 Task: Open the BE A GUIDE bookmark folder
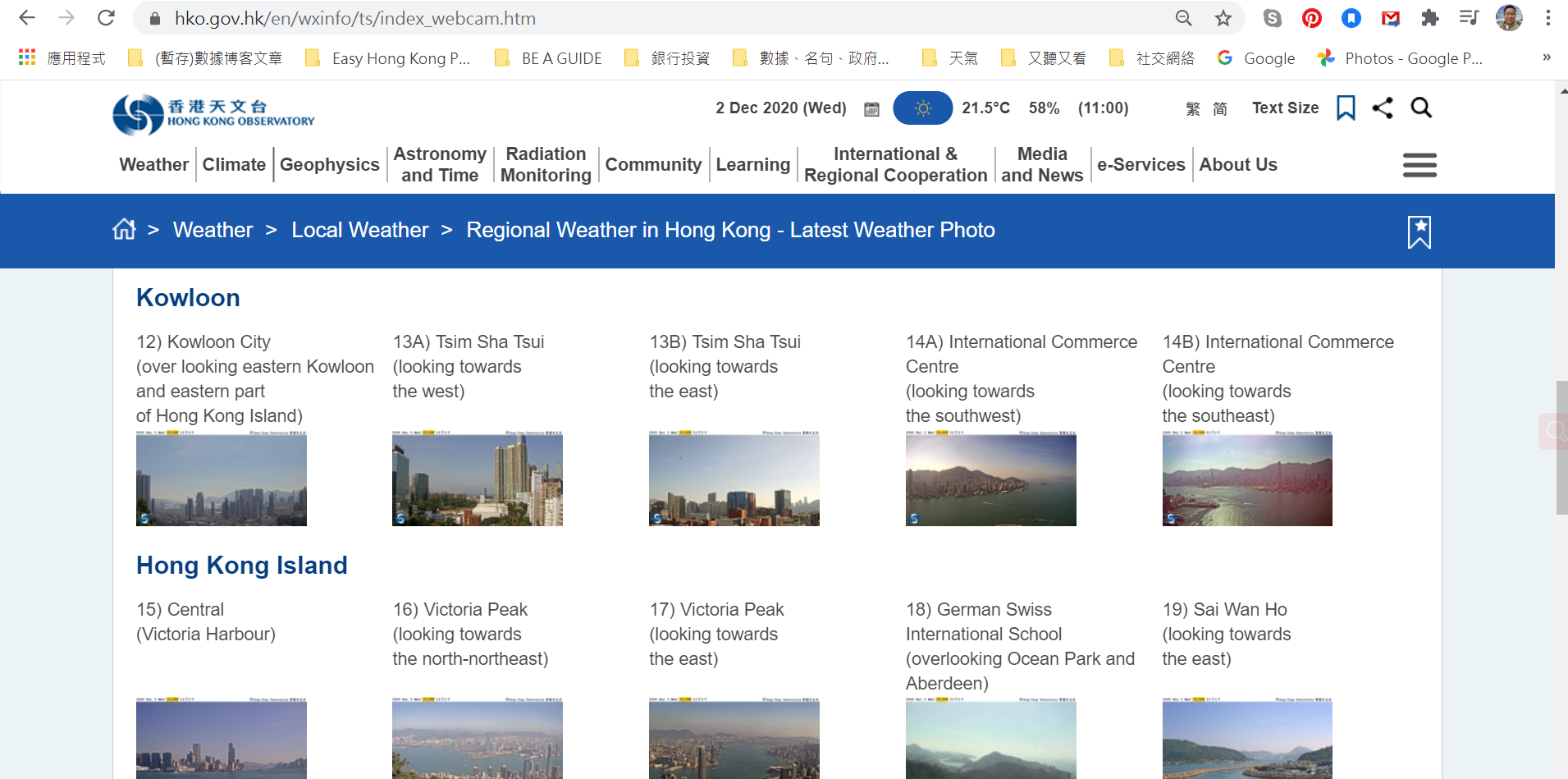point(549,58)
